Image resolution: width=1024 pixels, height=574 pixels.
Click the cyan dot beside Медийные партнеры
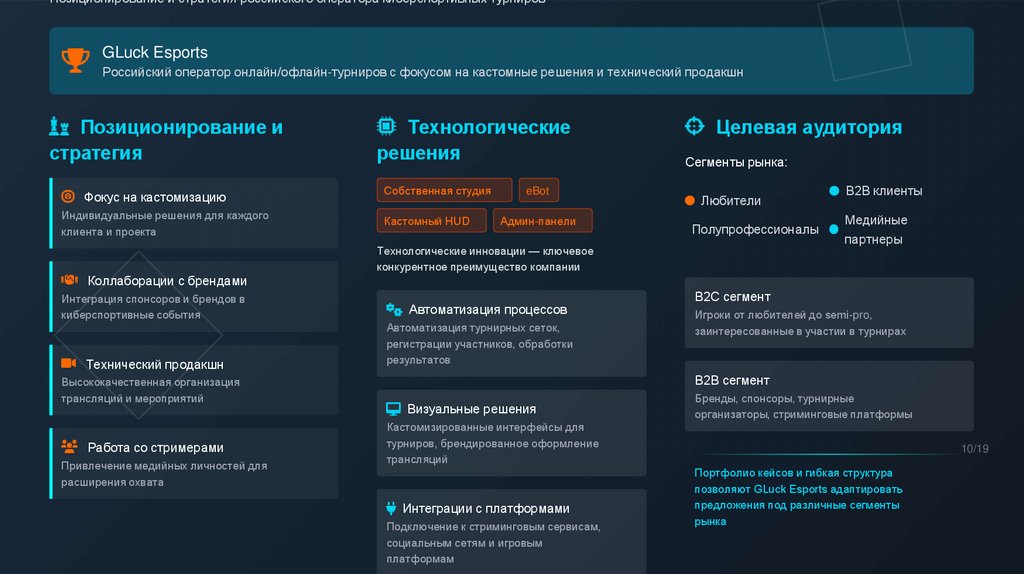pyautogui.click(x=834, y=229)
